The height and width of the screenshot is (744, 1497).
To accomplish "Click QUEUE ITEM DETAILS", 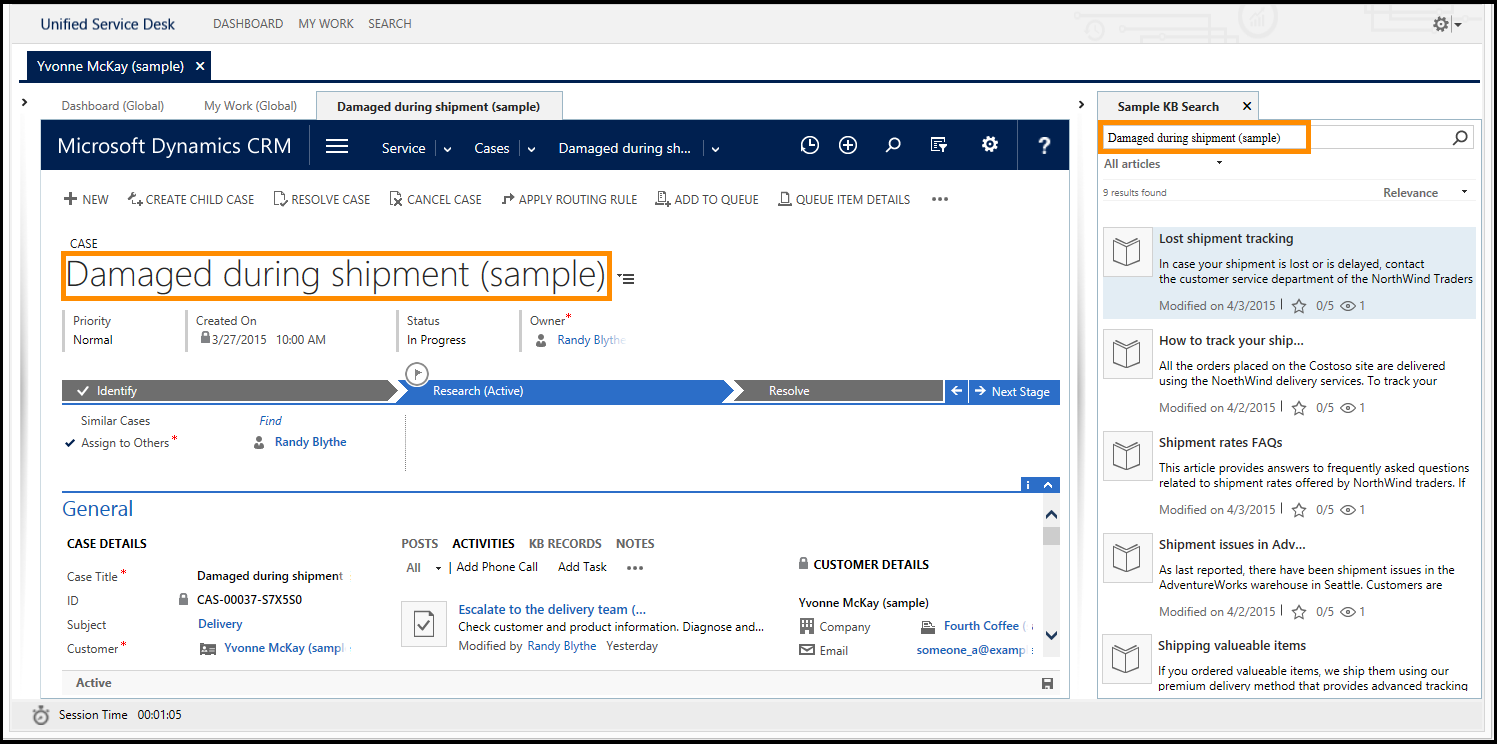I will [844, 199].
